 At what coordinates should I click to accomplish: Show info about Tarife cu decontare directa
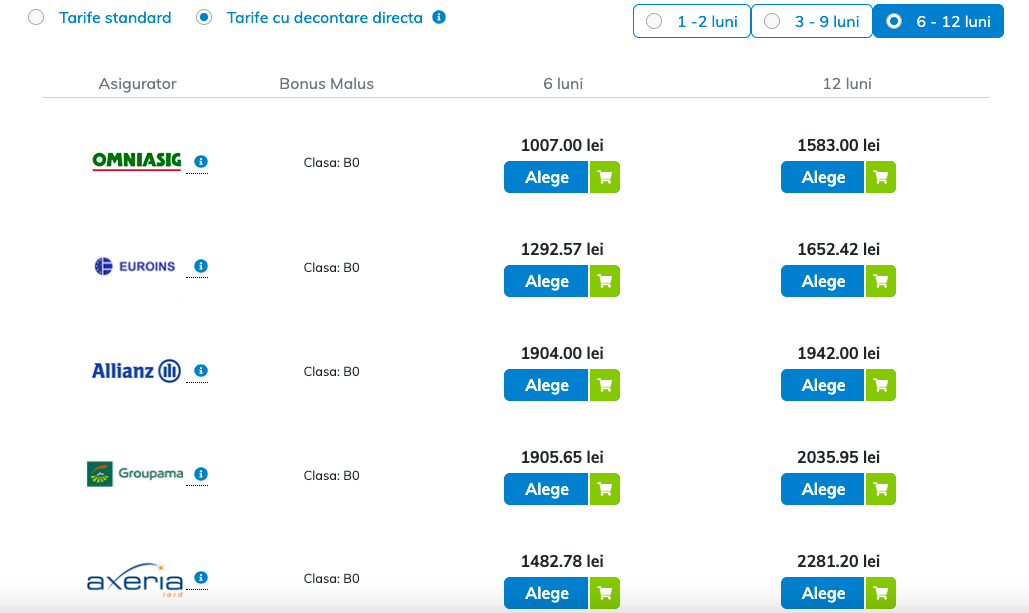(439, 18)
